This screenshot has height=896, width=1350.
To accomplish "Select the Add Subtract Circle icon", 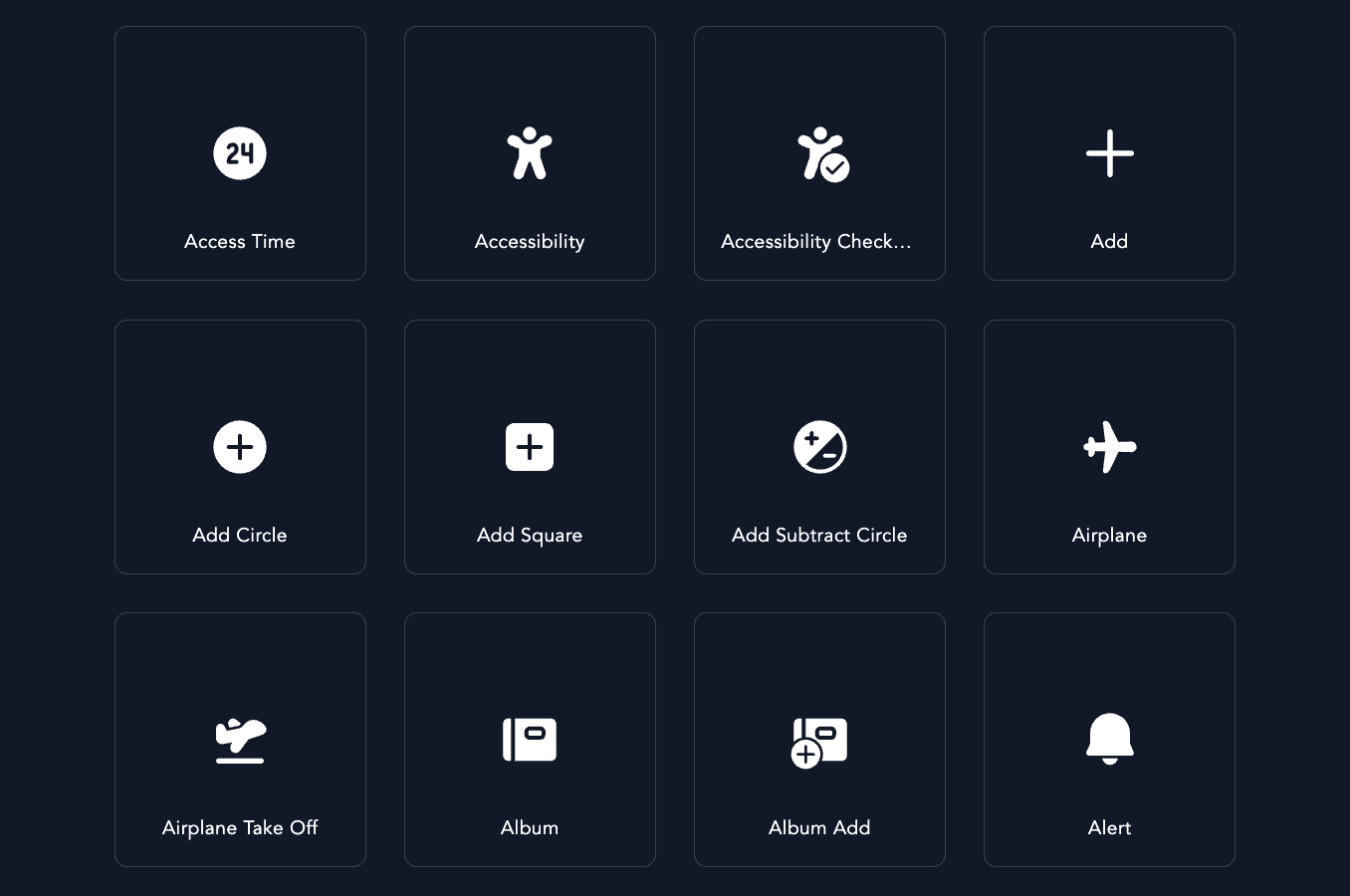I will coord(819,447).
